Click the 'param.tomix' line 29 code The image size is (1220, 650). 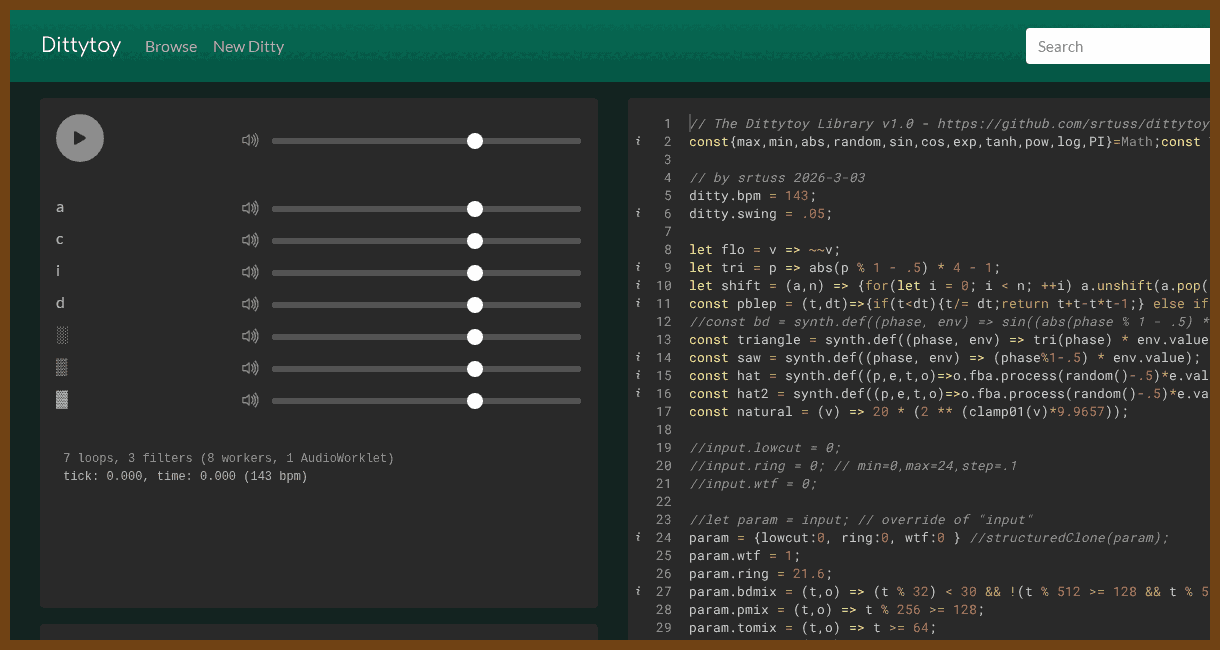click(x=813, y=628)
